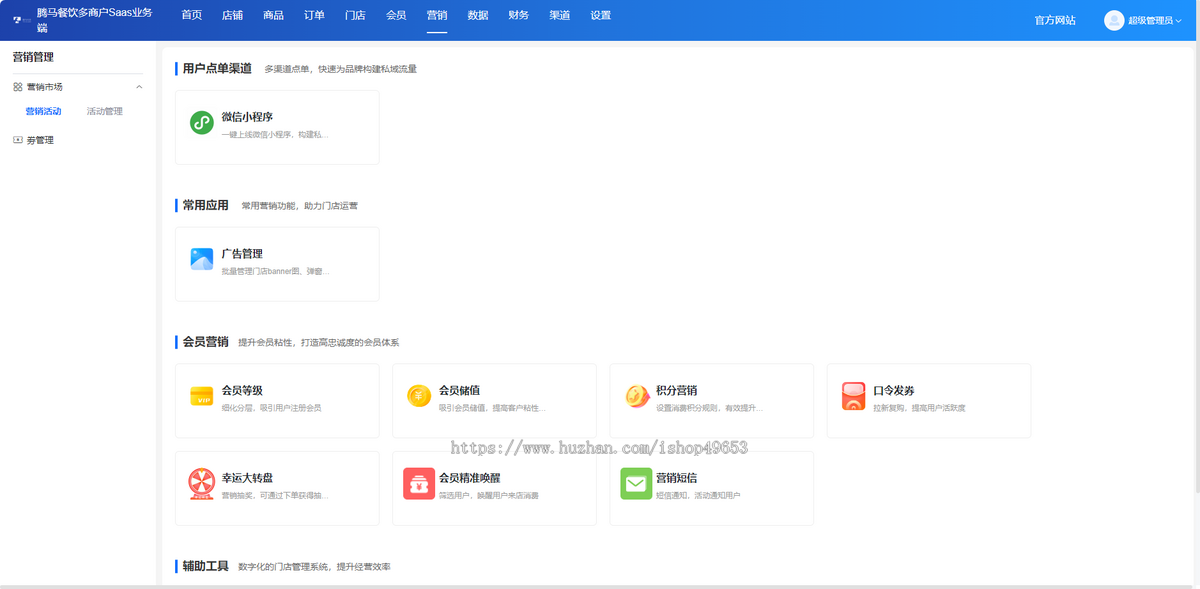Screen dimensions: 1200x589
Task: Click the 会员营销 section heading
Action: pyautogui.click(x=205, y=342)
